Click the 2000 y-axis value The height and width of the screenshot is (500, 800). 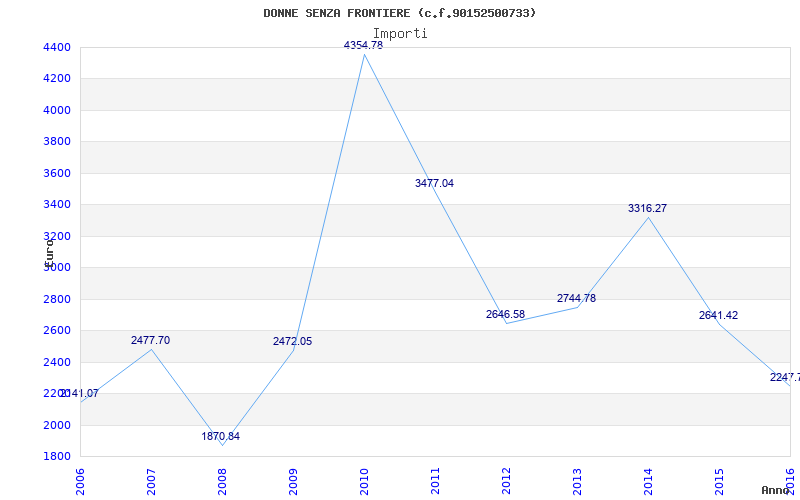click(55, 425)
